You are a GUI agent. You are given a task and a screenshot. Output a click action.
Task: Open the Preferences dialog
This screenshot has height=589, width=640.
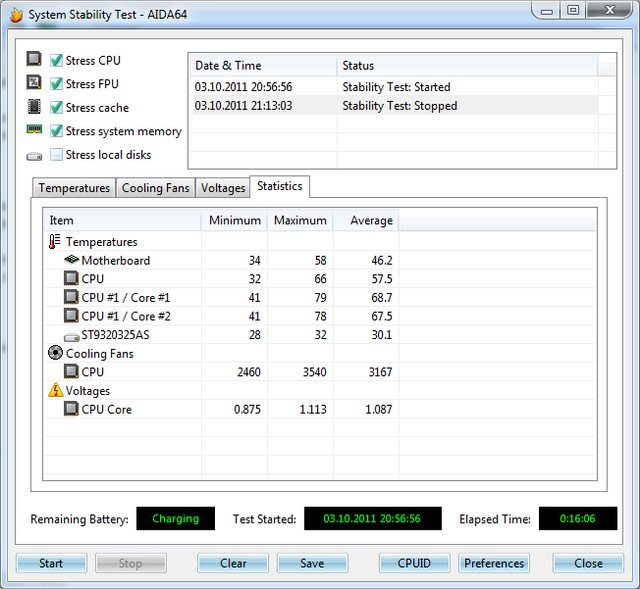[494, 563]
